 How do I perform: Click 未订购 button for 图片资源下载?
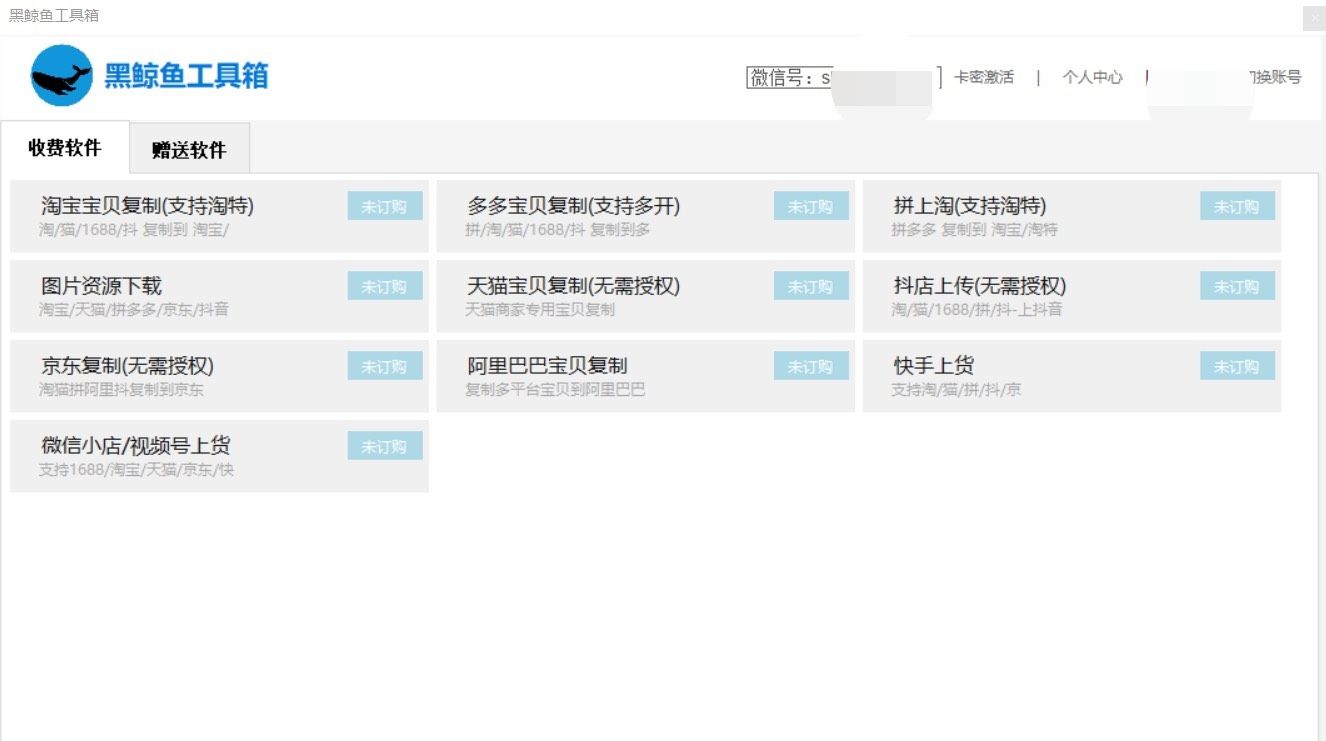(x=385, y=286)
